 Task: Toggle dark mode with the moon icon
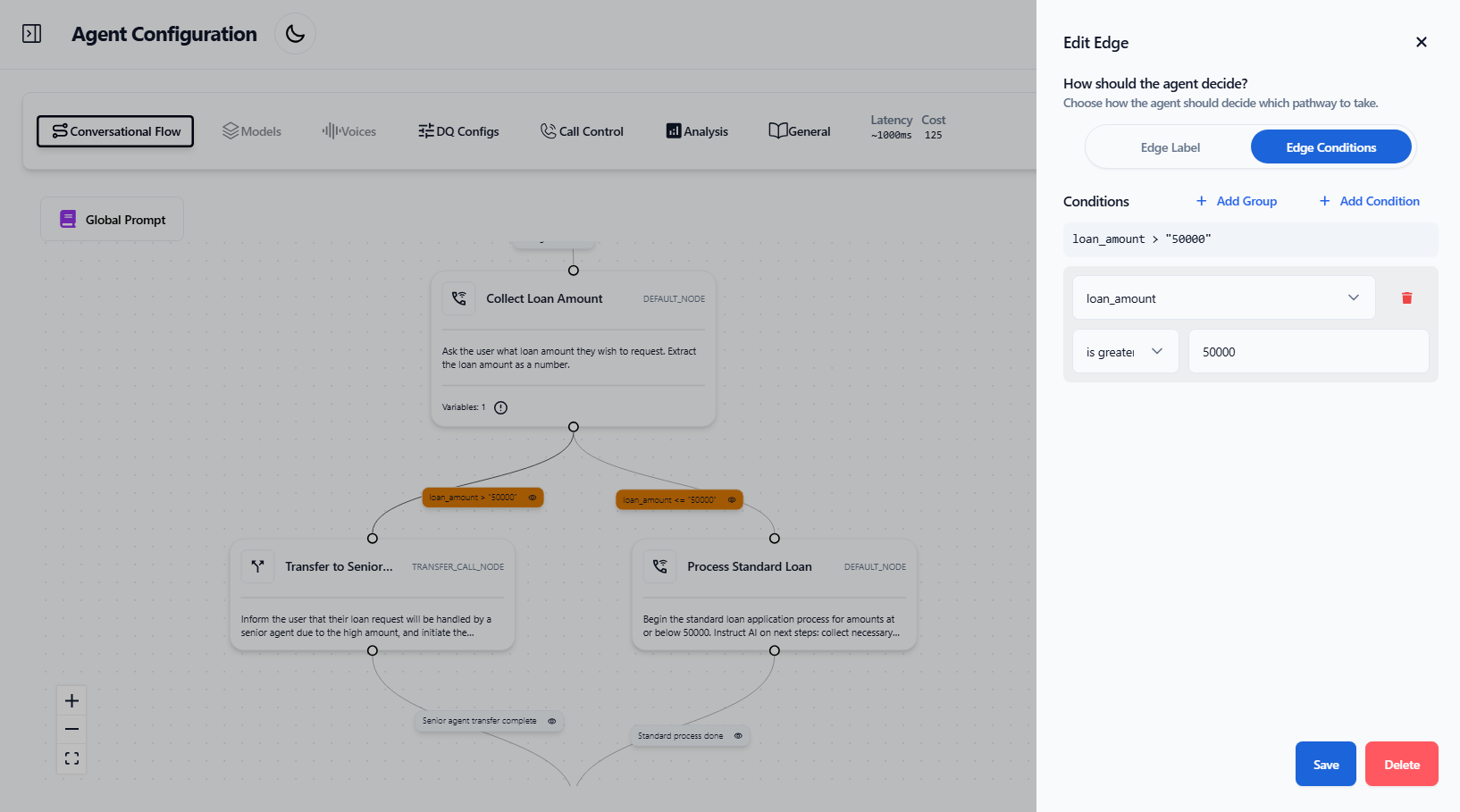tap(295, 34)
